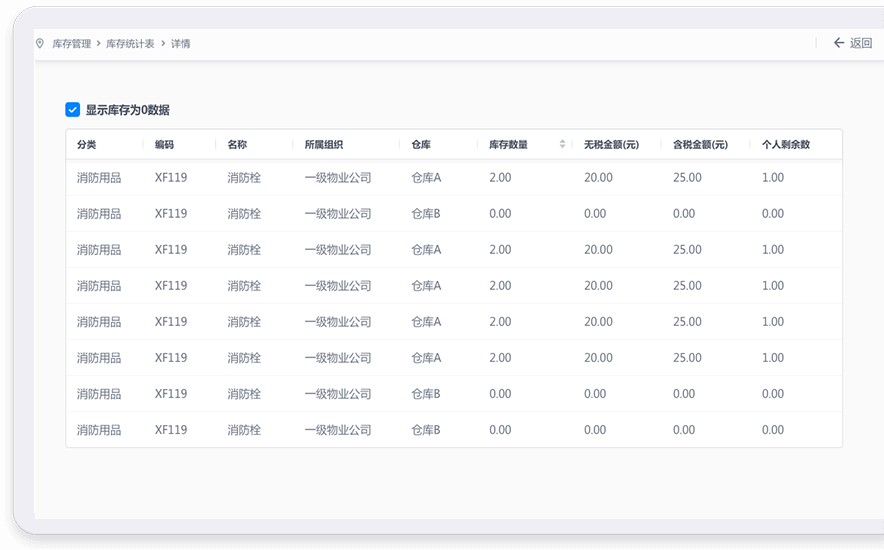Click the location pin icon in breadcrumb

tap(40, 43)
